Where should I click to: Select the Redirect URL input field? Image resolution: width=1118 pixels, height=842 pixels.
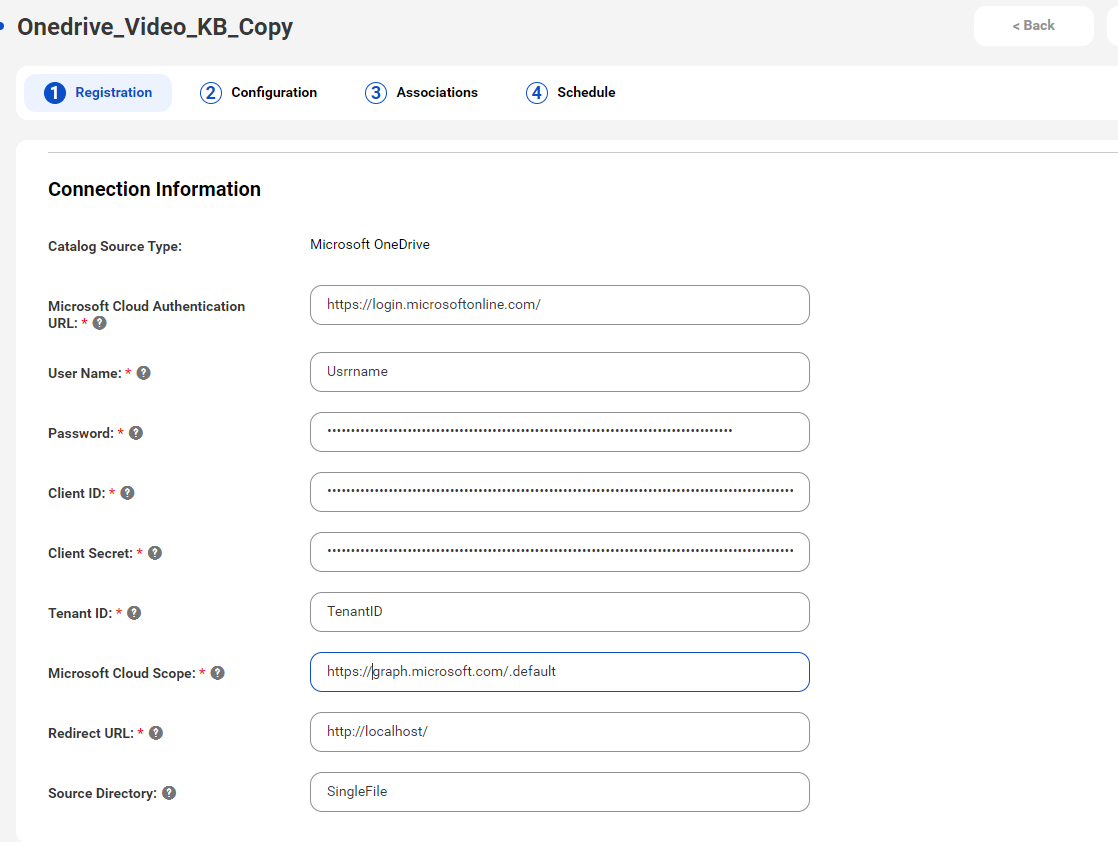[x=560, y=732]
